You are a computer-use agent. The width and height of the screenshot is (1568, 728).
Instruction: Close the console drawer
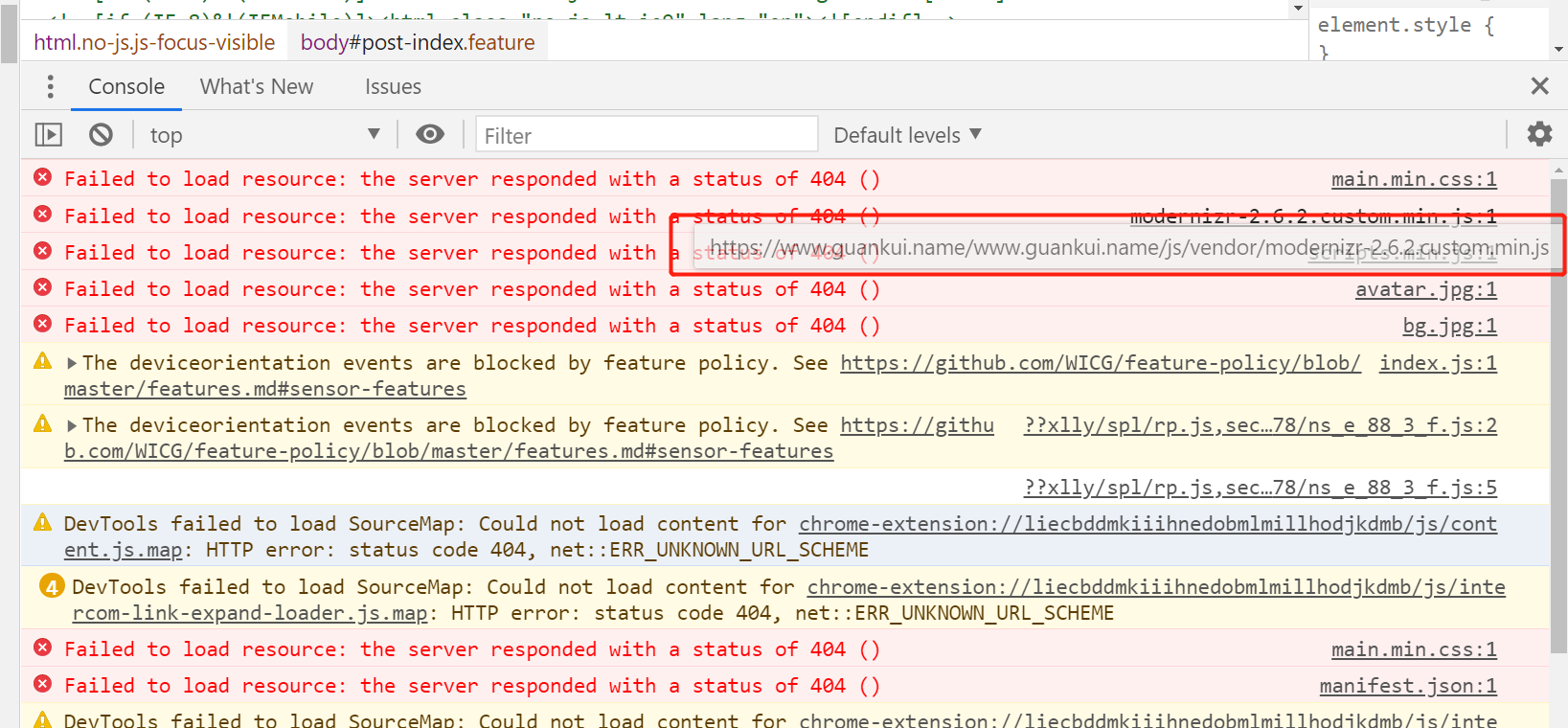pyautogui.click(x=1539, y=86)
